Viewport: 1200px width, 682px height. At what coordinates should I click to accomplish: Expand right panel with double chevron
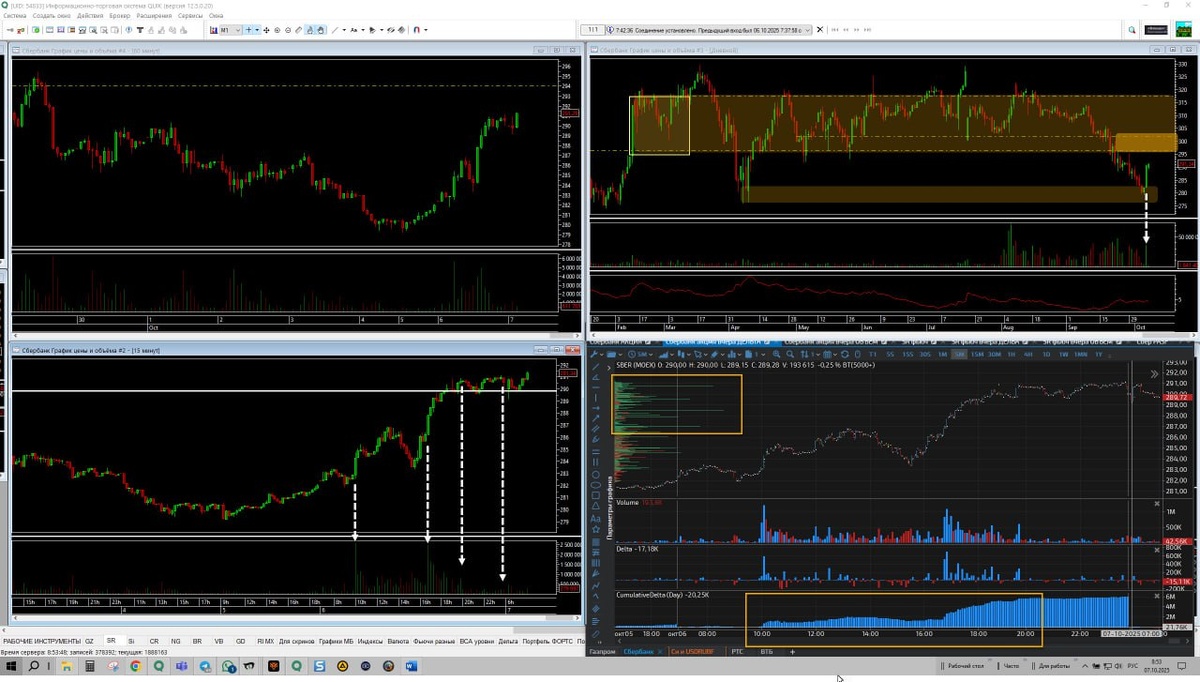pyautogui.click(x=1154, y=373)
